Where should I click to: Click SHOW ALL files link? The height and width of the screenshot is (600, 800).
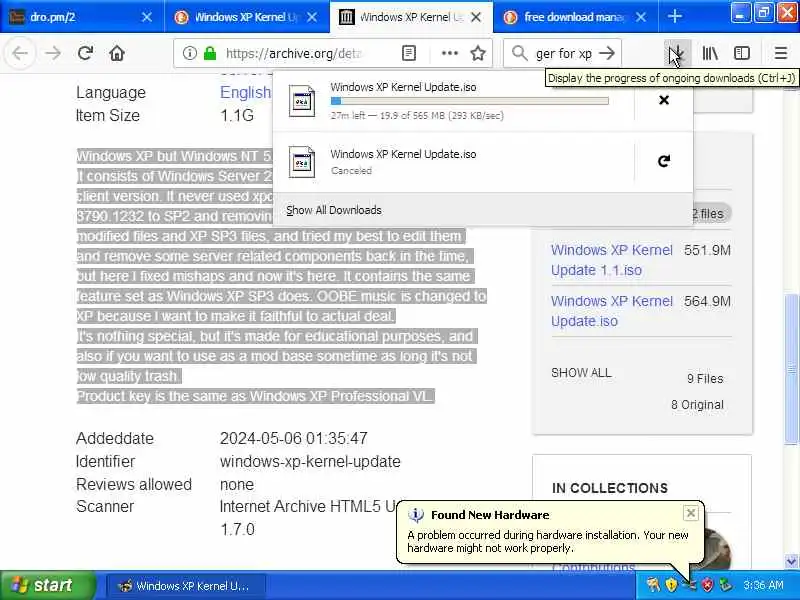[581, 373]
